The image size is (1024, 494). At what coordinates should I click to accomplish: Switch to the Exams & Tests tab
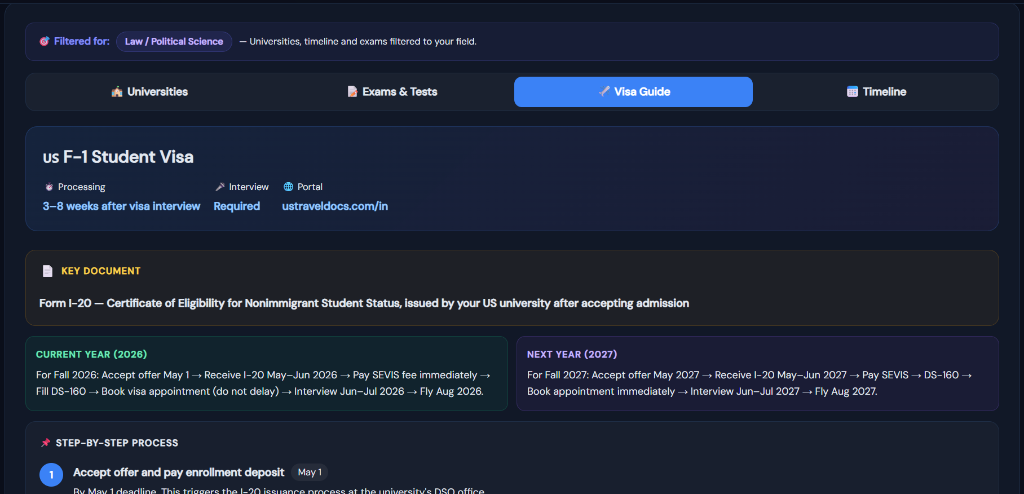click(x=392, y=92)
